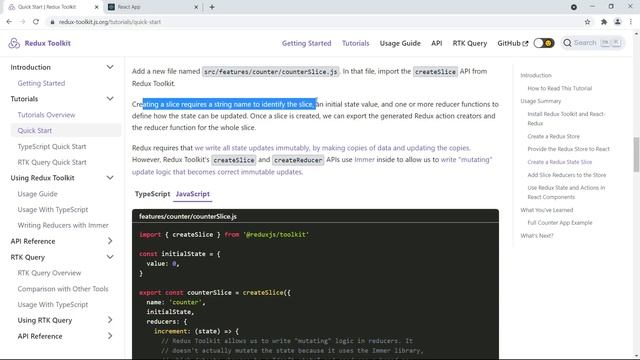Jump to Usage Summary in table of contents
Screen dimensions: 640x360
pos(541,101)
